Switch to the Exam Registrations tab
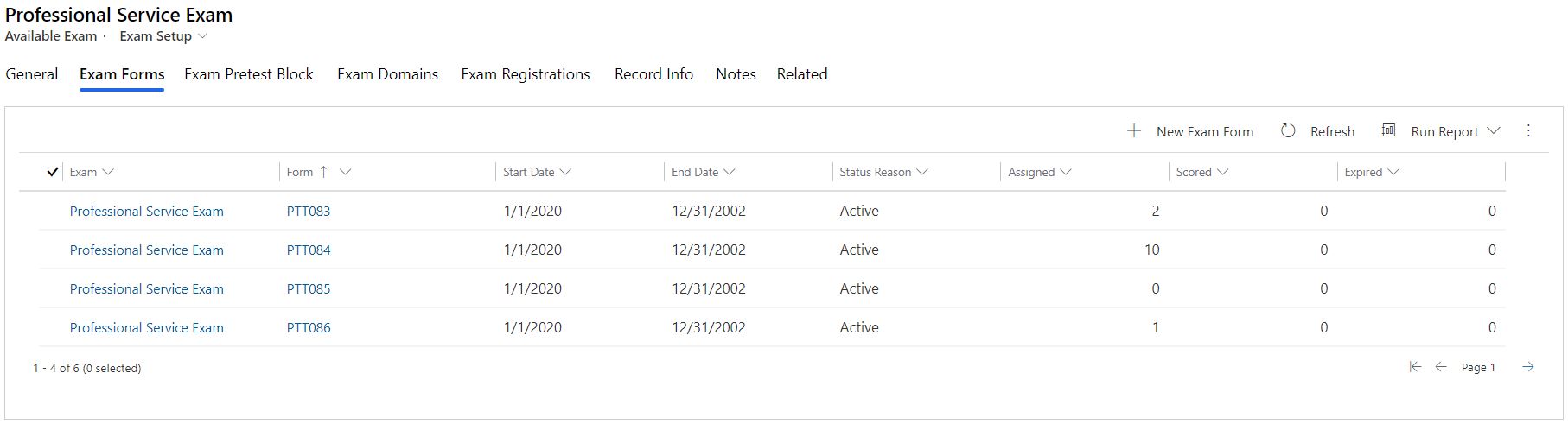The height and width of the screenshot is (430, 1568). pos(526,74)
